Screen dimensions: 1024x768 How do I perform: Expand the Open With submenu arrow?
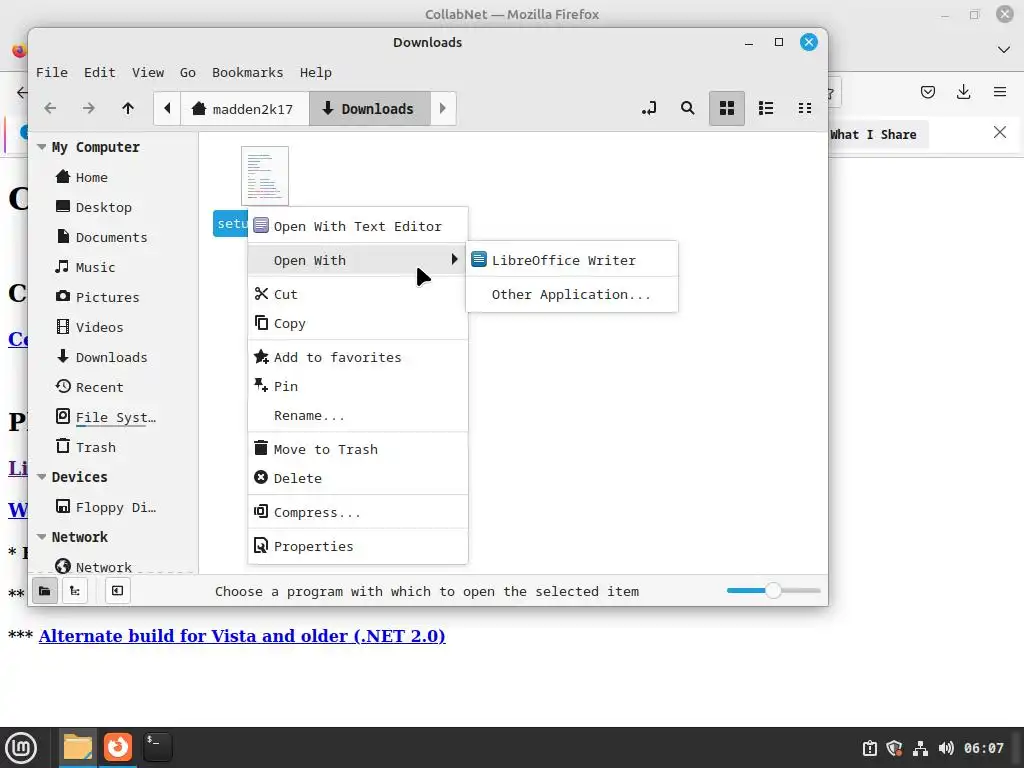(455, 260)
